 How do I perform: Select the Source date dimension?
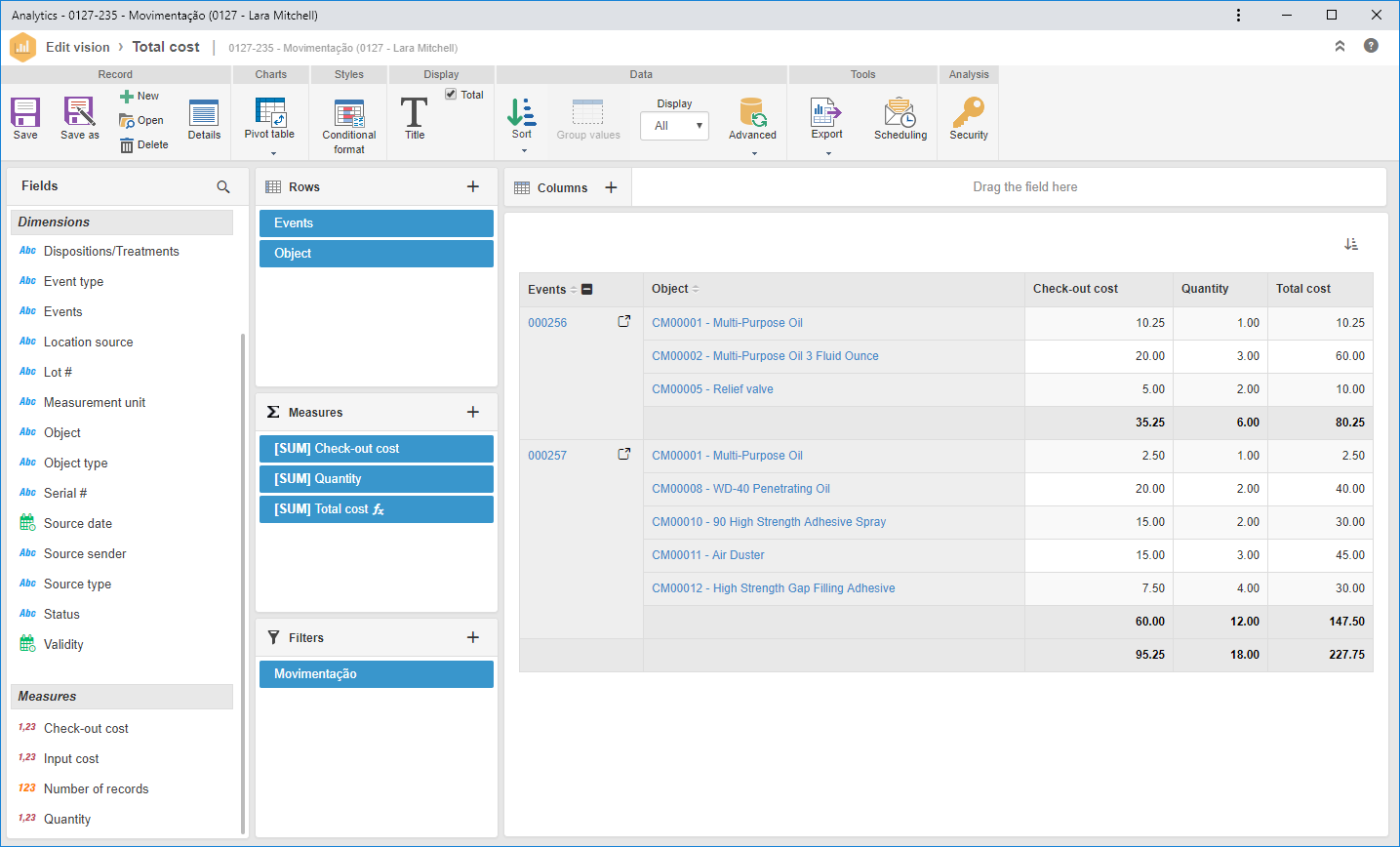[x=78, y=524]
